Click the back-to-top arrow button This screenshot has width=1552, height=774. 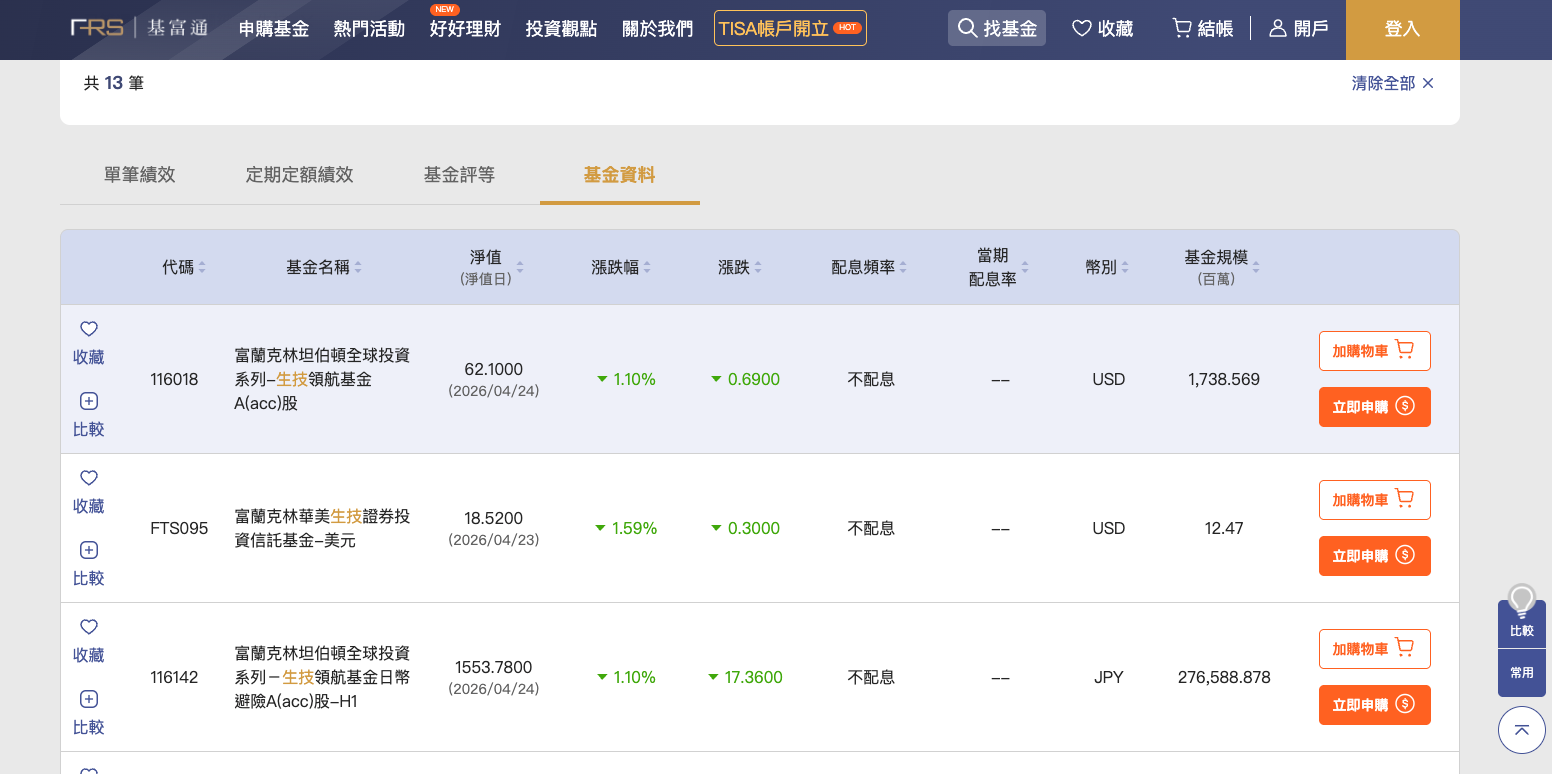(x=1522, y=730)
